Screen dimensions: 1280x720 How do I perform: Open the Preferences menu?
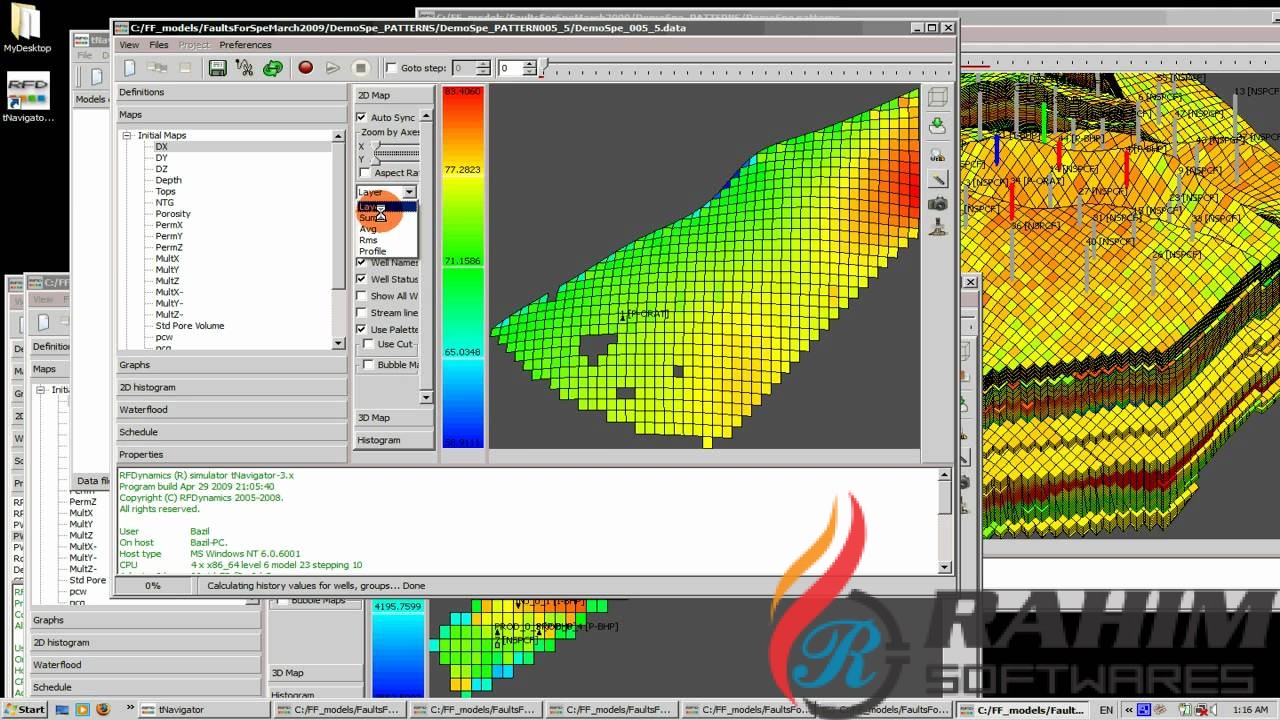pyautogui.click(x=245, y=45)
